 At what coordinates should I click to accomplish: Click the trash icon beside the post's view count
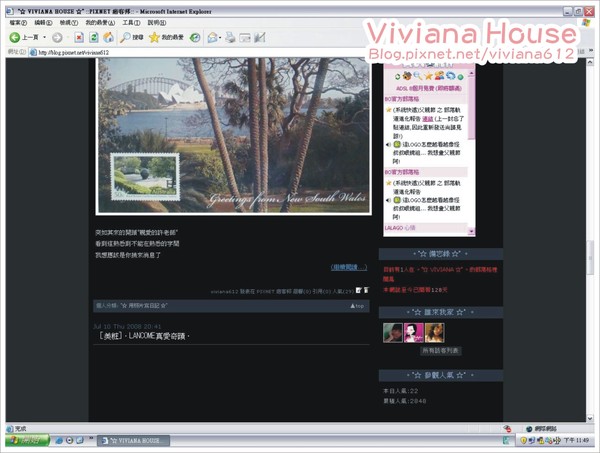366,290
